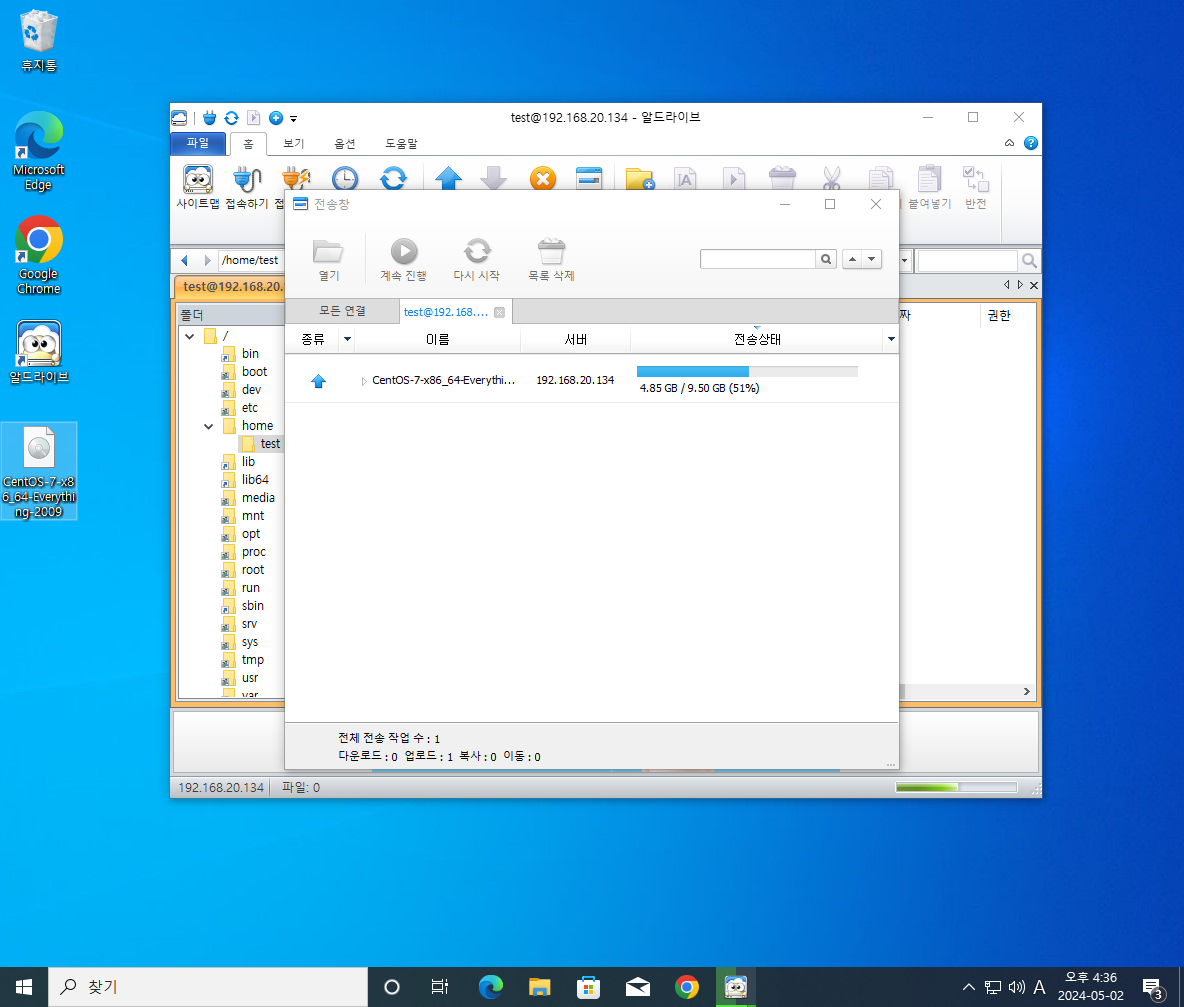Open the 전송상태 column dropdown arrow
The image size is (1184, 1007).
coord(891,339)
